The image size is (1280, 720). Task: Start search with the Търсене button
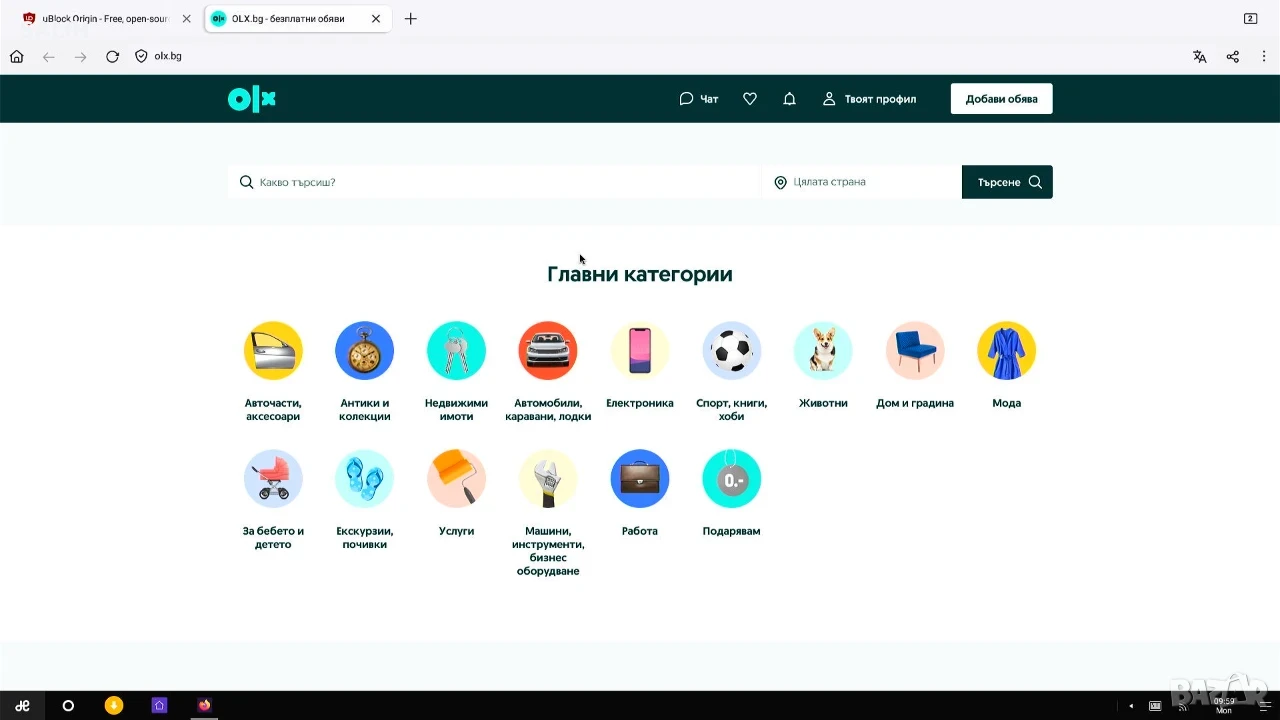click(1007, 182)
